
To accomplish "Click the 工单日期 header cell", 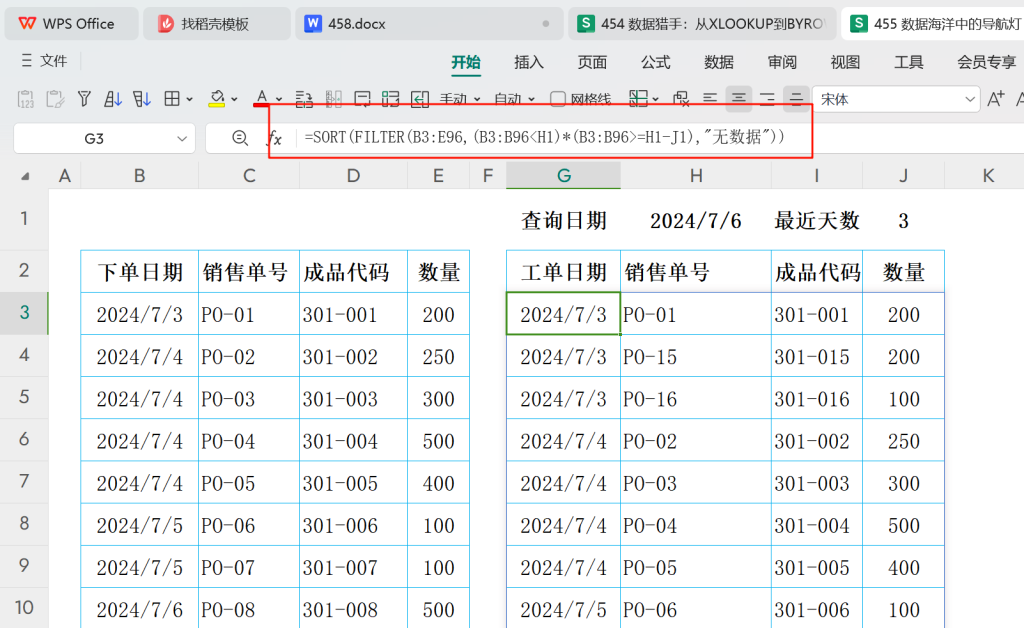I will (x=564, y=272).
